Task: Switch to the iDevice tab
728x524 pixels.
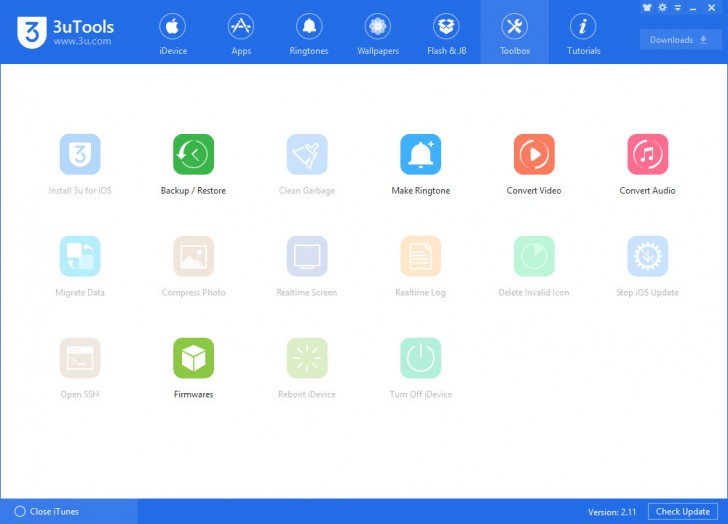Action: (173, 33)
